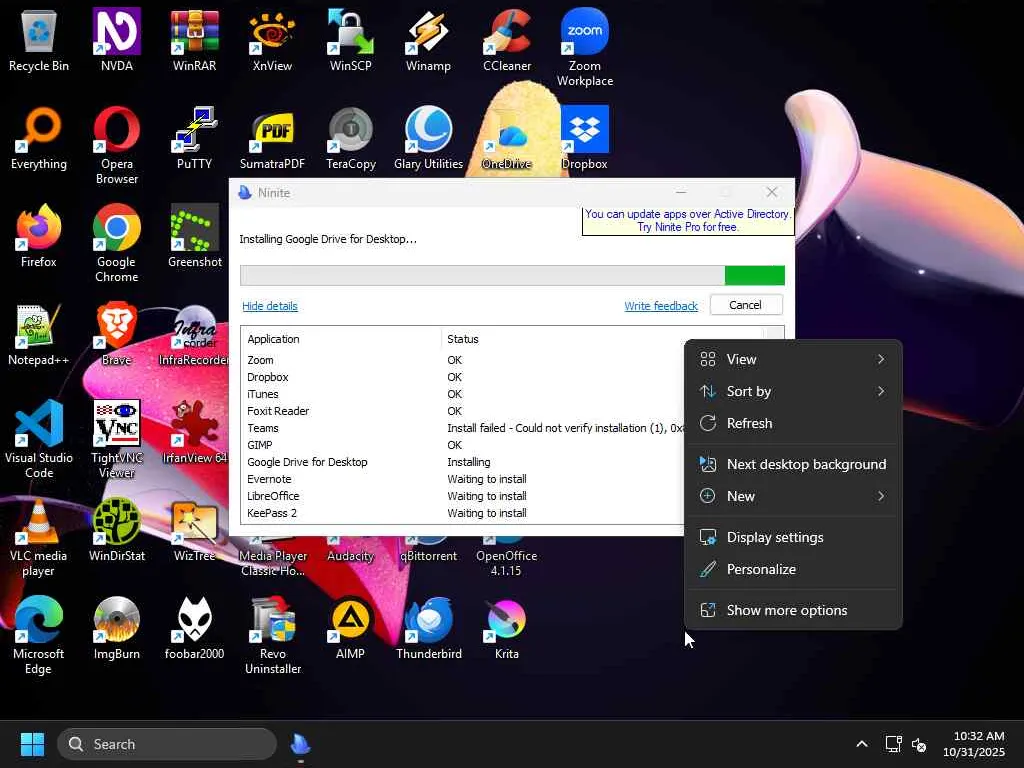1024x768 pixels.
Task: Click the SumatraPDF desktop icon
Action: click(x=272, y=138)
